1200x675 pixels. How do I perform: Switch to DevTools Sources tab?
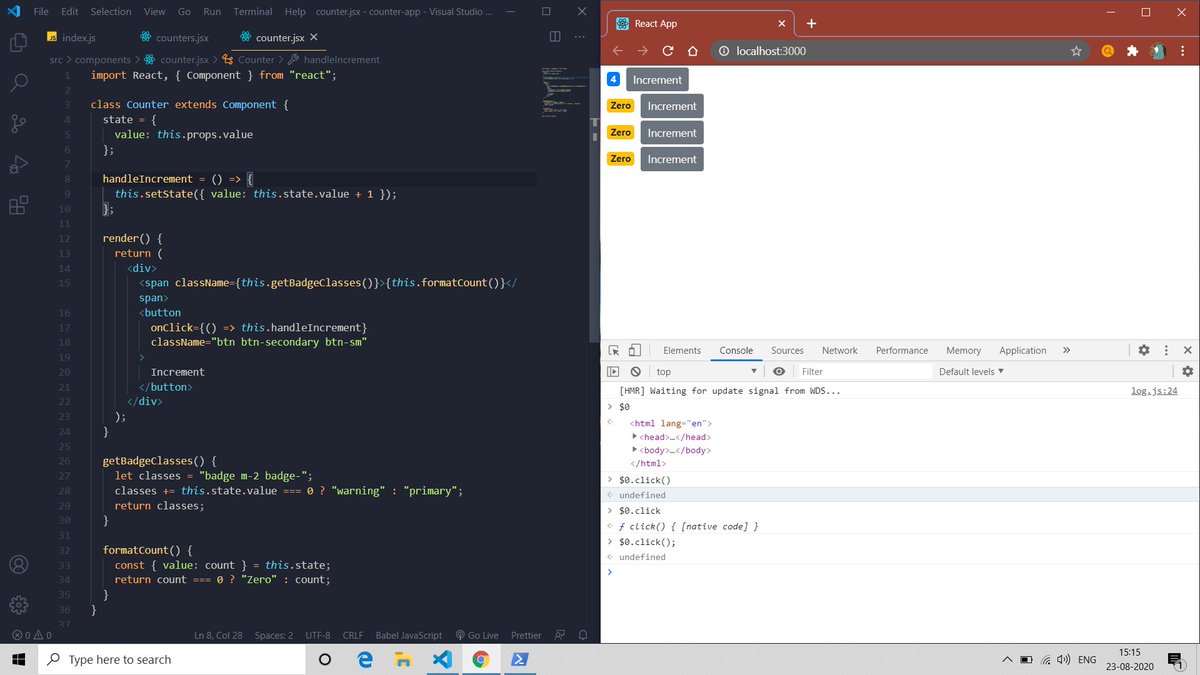pyautogui.click(x=787, y=350)
